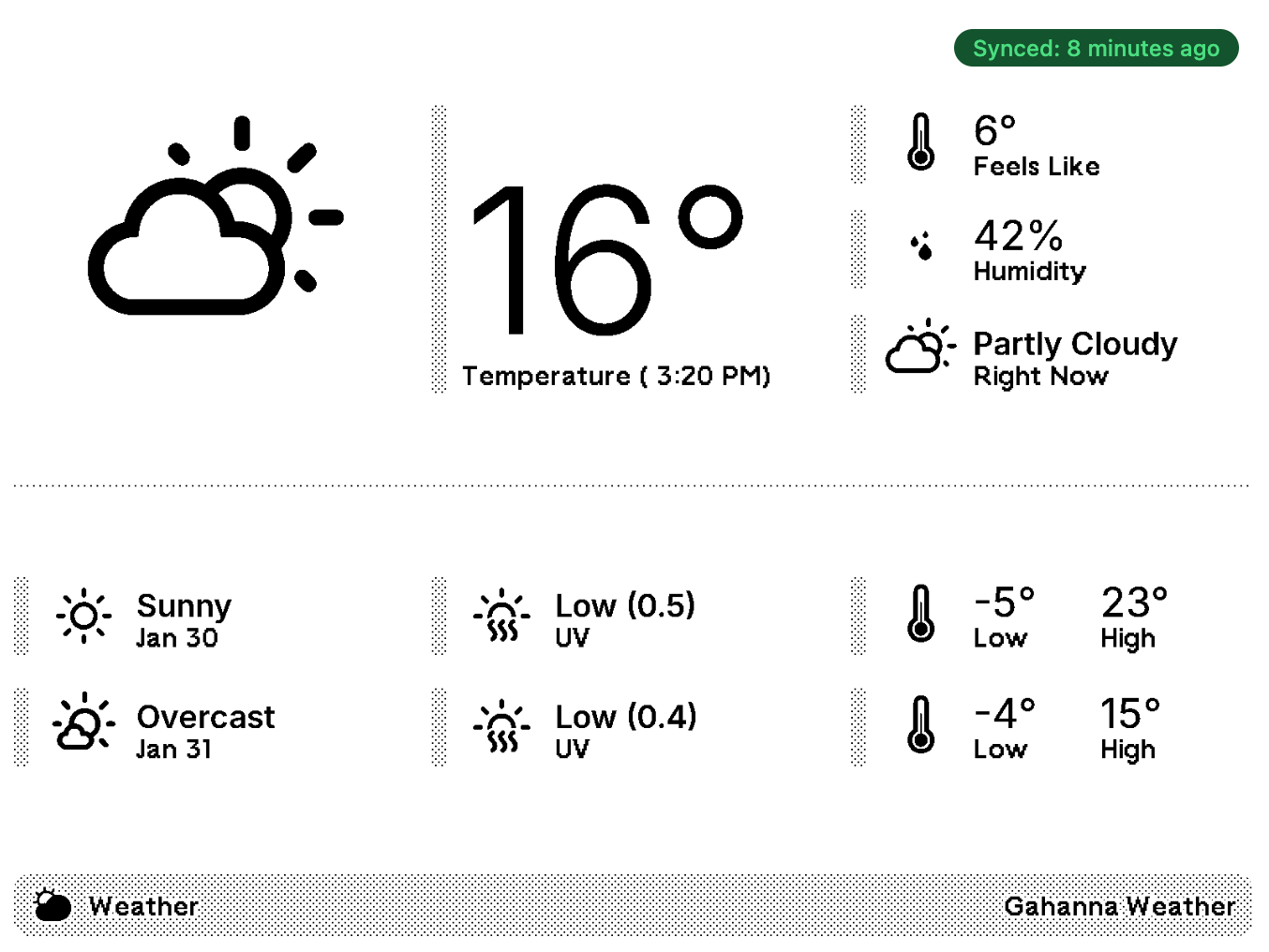Screen dimensions: 1269x952
Task: Click the Feels Like thermometer icon
Action: click(920, 142)
